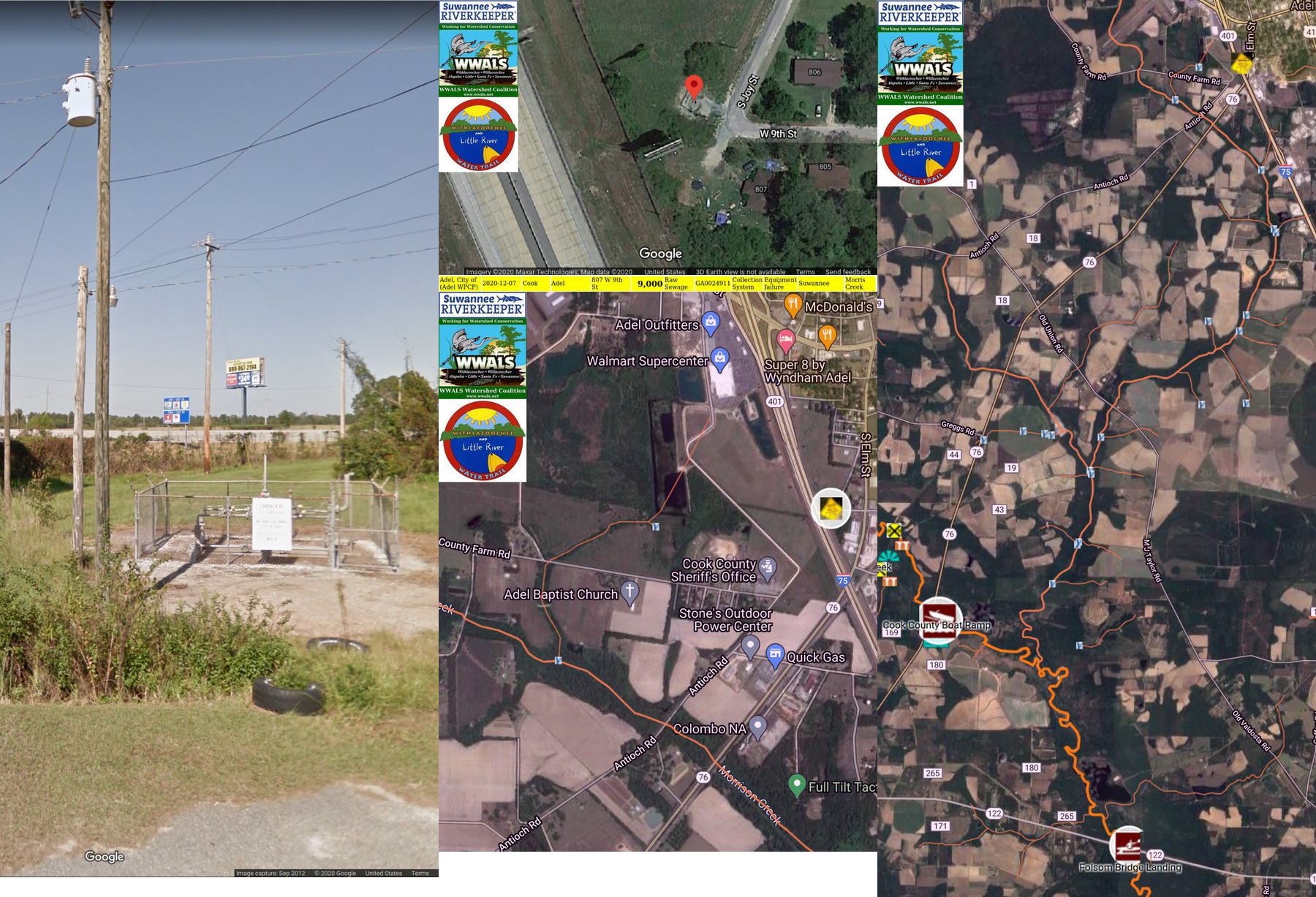Click the 'Morrison Creek' map label
Image resolution: width=1316 pixels, height=897 pixels.
click(749, 794)
